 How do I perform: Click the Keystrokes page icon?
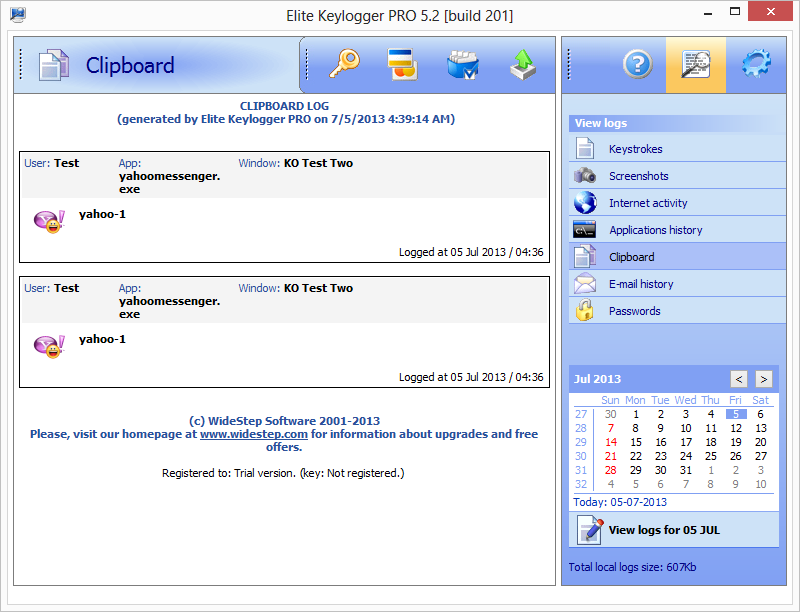[585, 148]
